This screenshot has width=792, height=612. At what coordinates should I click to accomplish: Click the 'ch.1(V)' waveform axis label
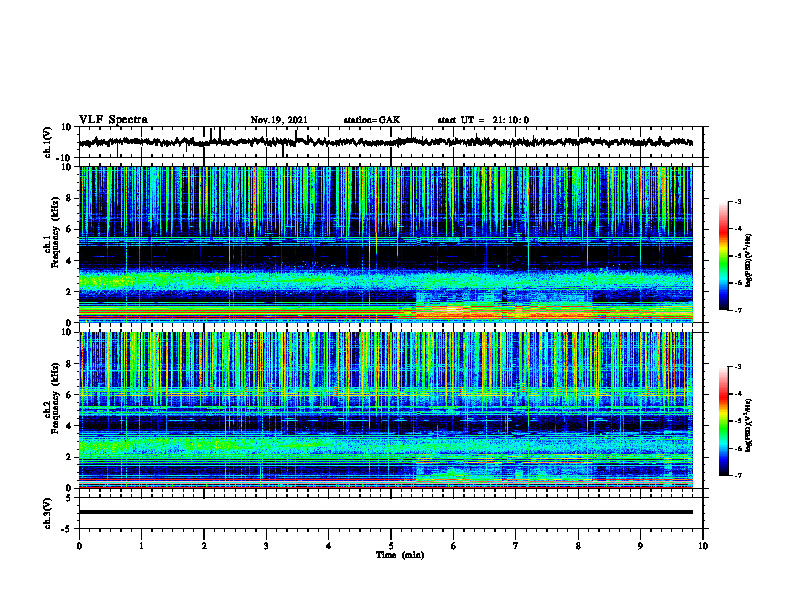tap(48, 142)
